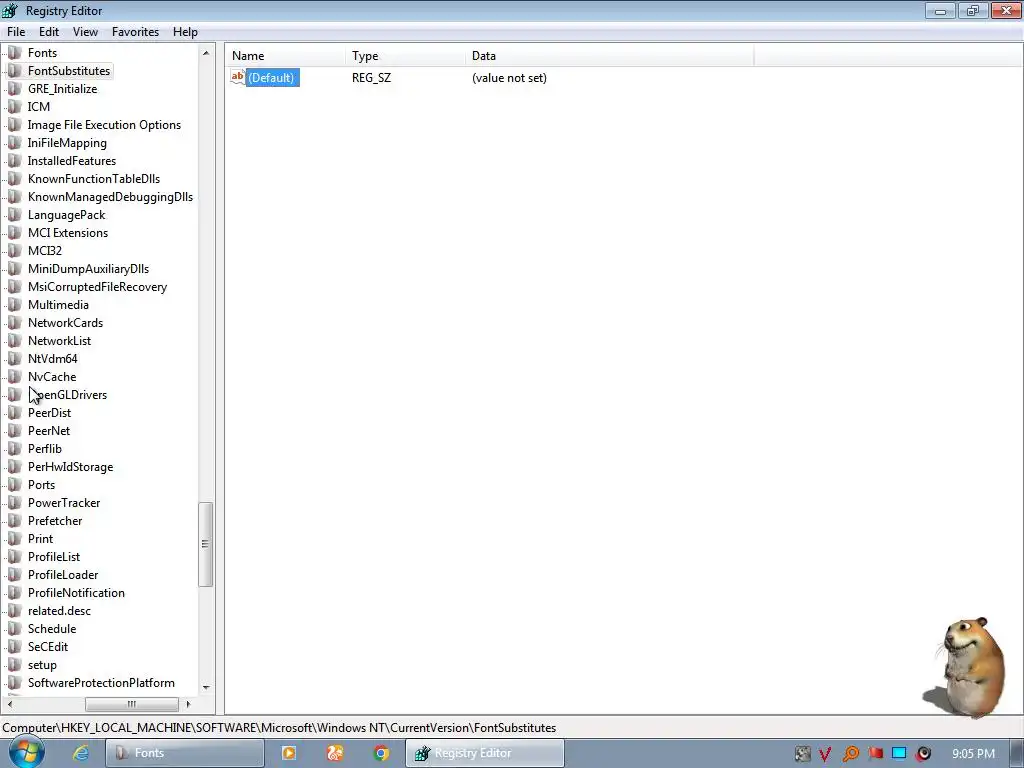The height and width of the screenshot is (768, 1024).
Task: Open the Edit menu
Action: 49,31
